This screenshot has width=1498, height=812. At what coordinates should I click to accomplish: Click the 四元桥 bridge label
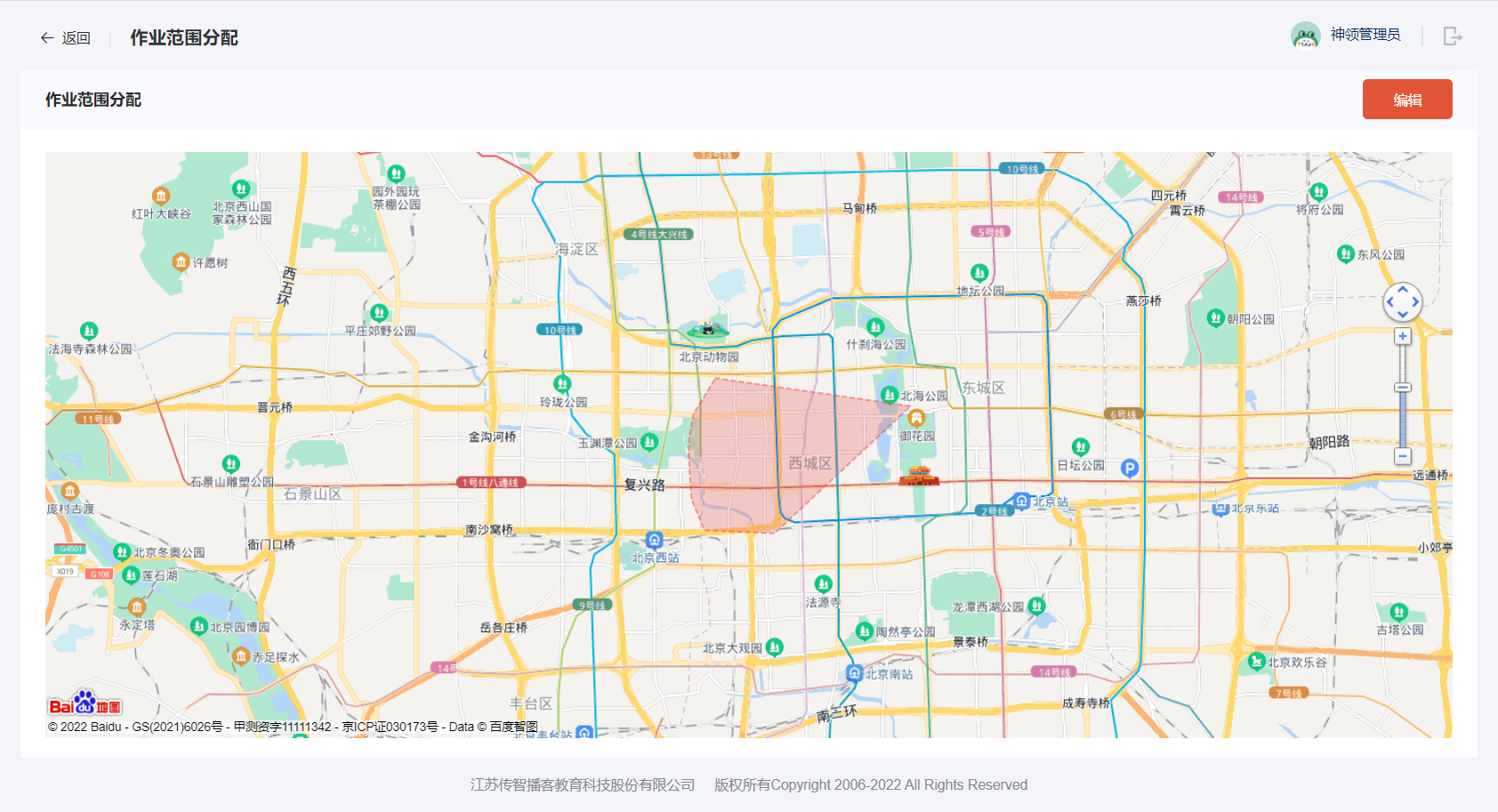pyautogui.click(x=1169, y=196)
